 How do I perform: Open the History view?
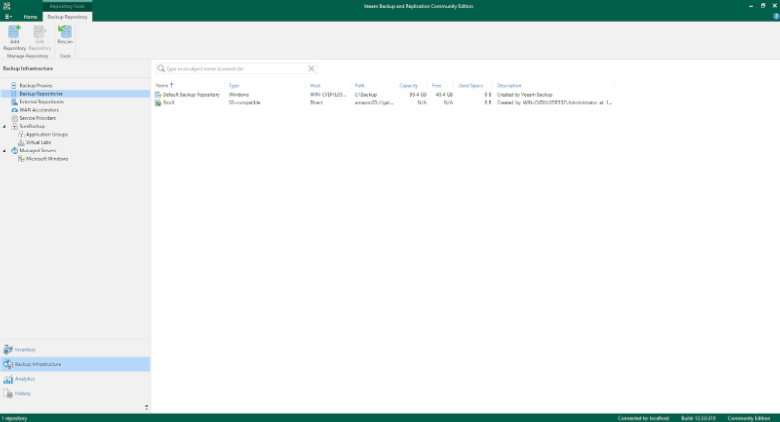coord(75,394)
